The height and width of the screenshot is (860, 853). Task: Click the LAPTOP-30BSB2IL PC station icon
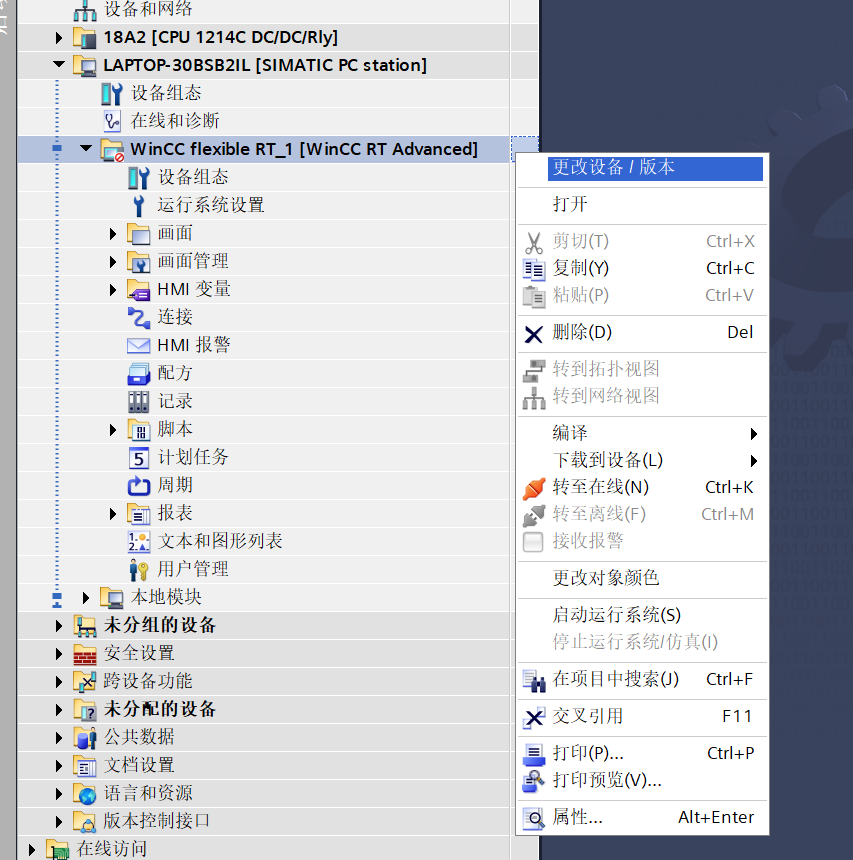pos(85,66)
